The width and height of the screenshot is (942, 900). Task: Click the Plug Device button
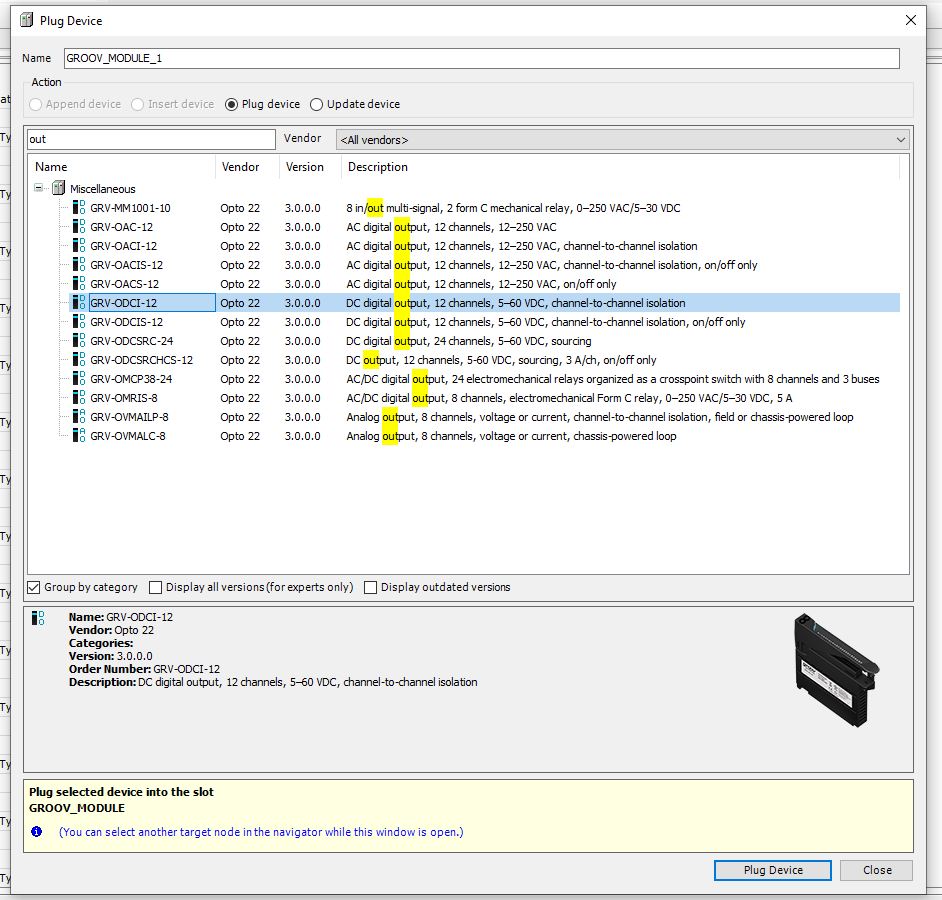(773, 870)
